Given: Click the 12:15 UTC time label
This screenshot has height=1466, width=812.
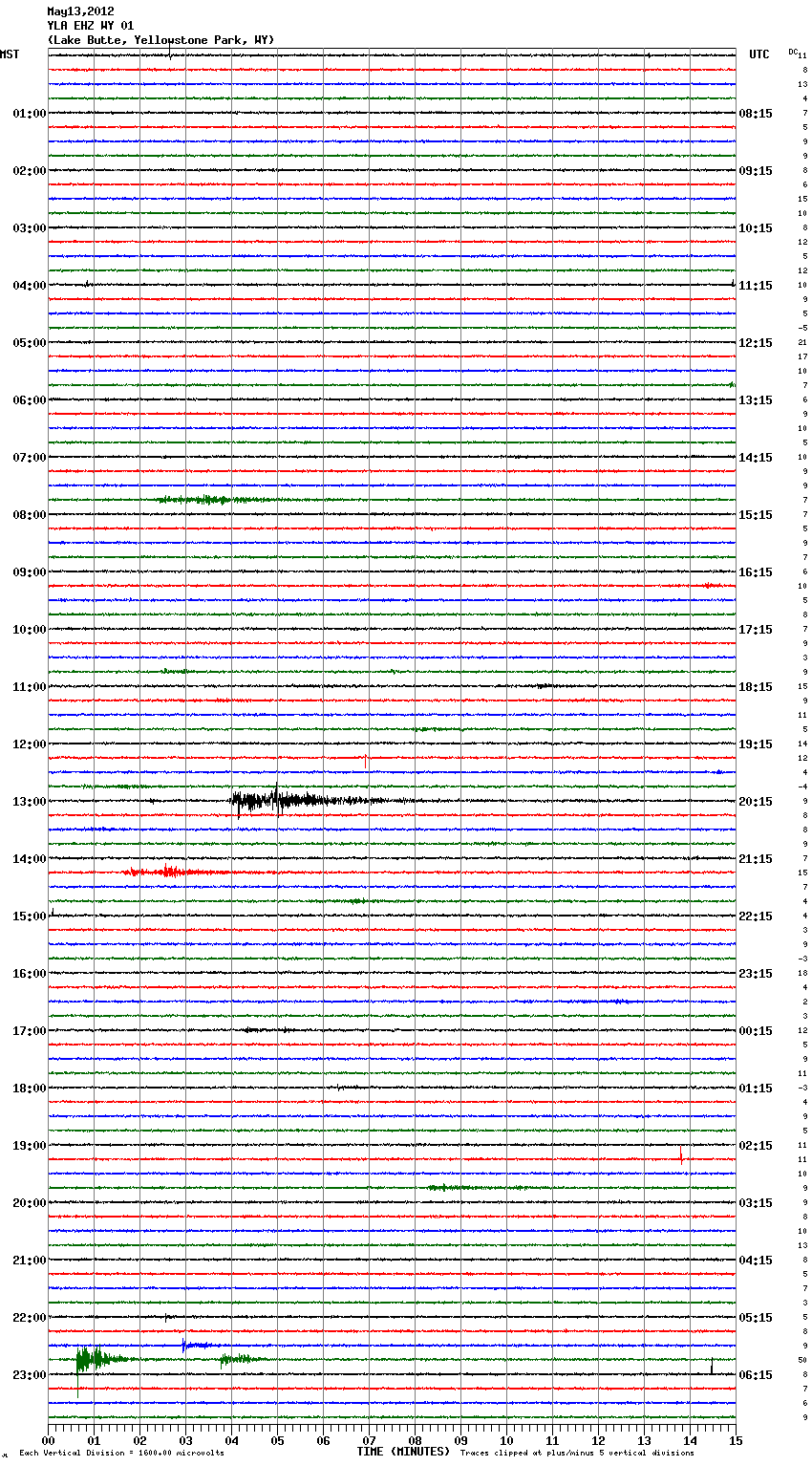Looking at the screenshot, I should coord(756,343).
